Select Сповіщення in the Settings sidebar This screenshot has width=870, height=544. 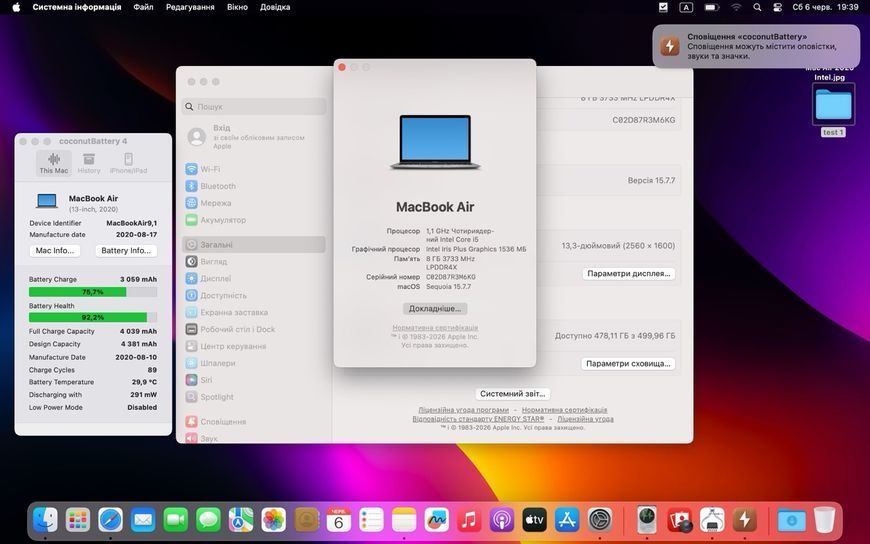(x=254, y=421)
